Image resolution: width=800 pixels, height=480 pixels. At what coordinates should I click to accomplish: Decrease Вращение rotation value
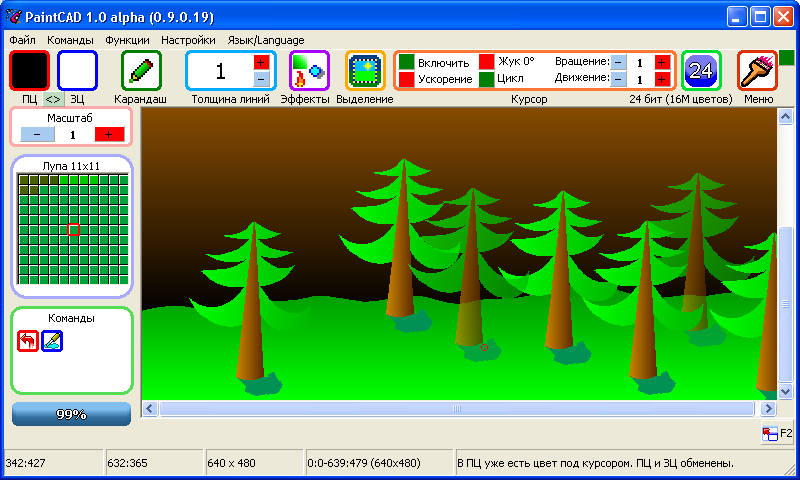tap(618, 62)
